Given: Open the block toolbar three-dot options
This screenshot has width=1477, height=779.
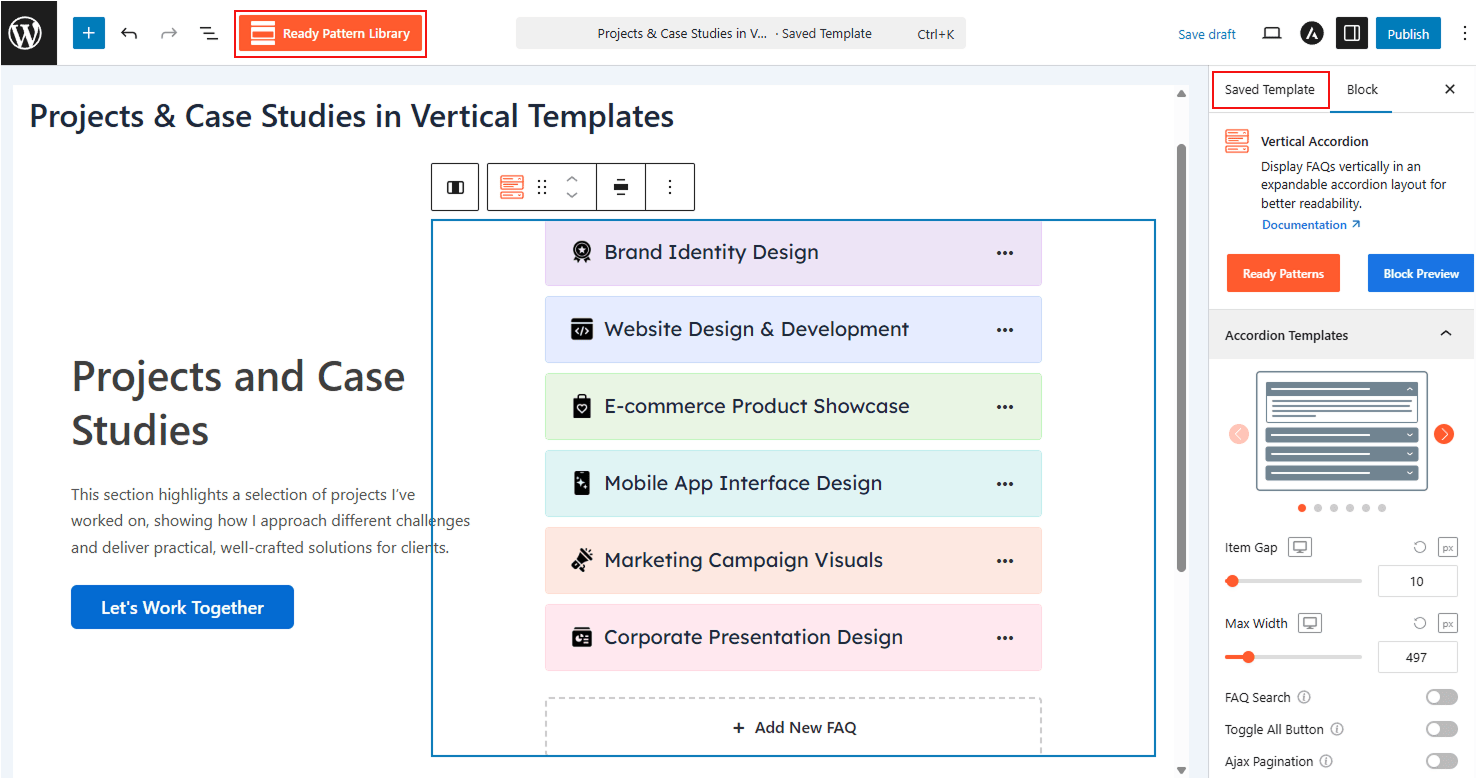Looking at the screenshot, I should click(670, 187).
